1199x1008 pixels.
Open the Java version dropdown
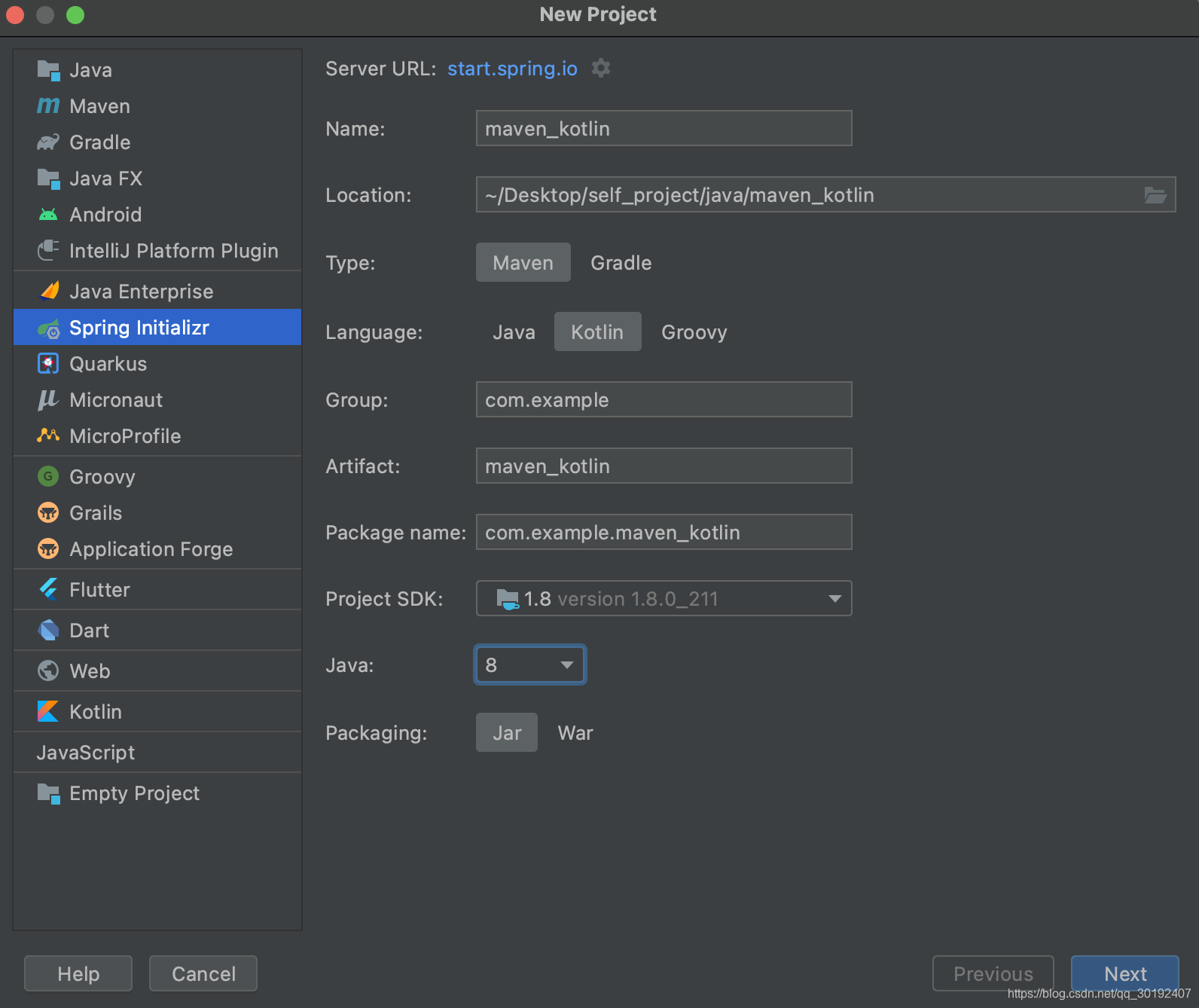pyautogui.click(x=529, y=664)
